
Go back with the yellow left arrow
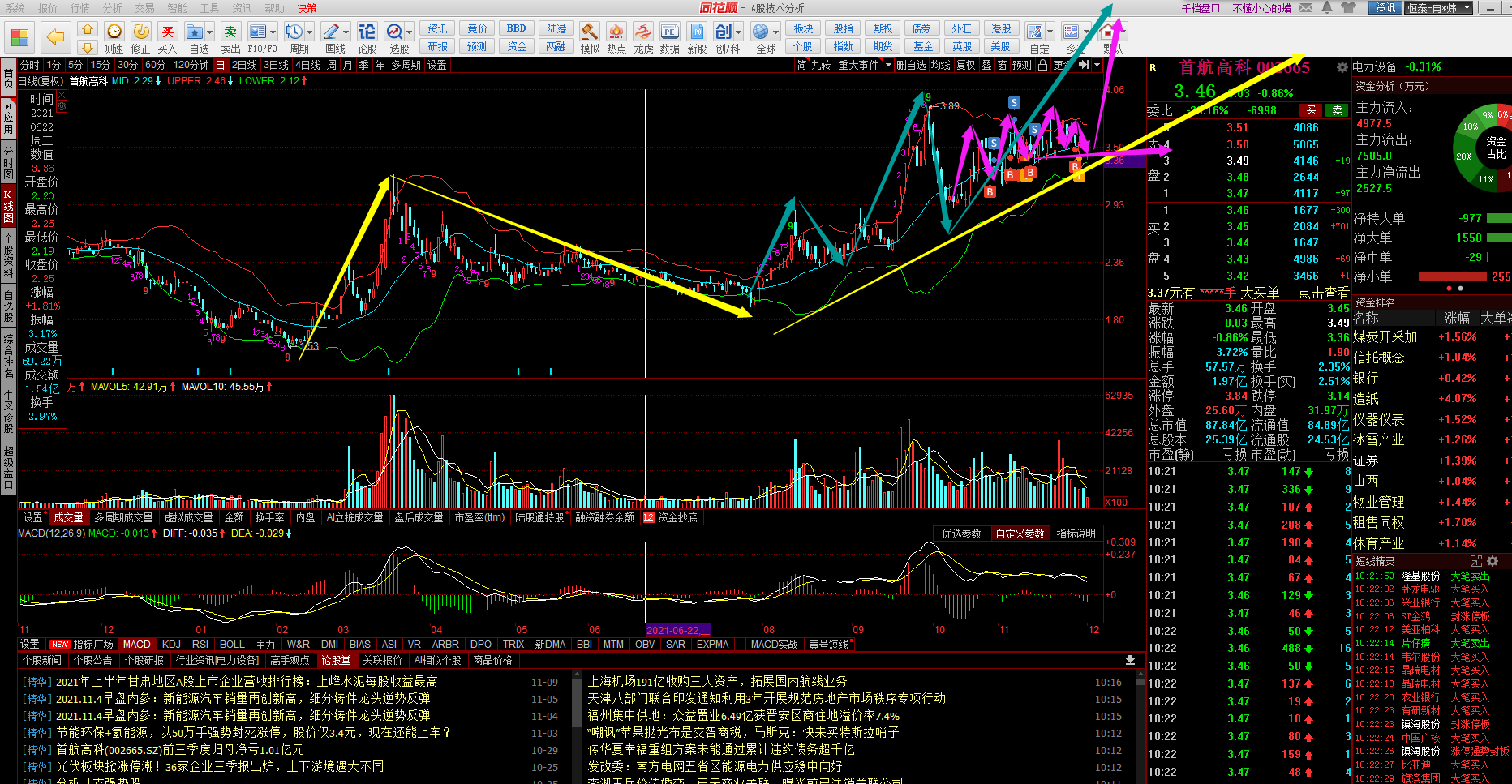[x=55, y=37]
